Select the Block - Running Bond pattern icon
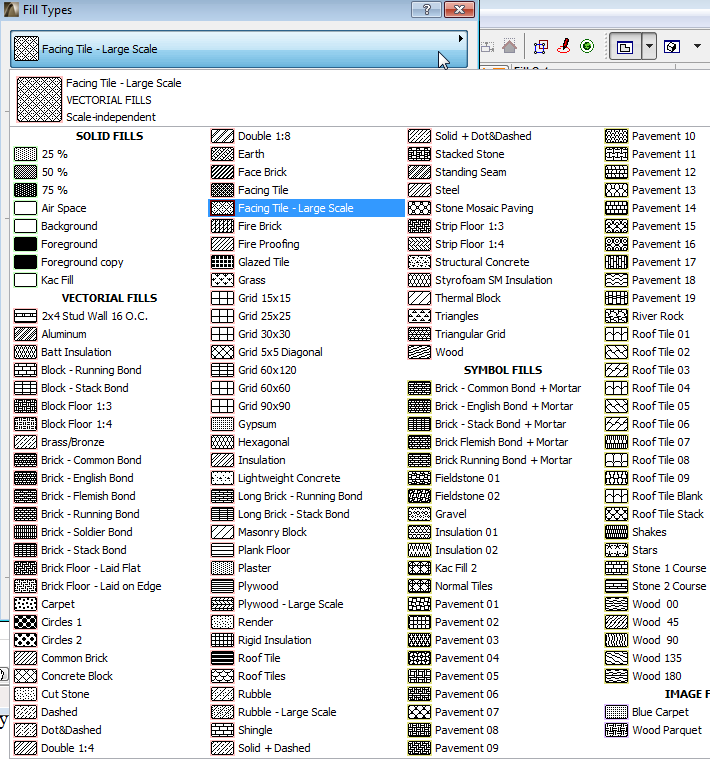Viewport: 710px width, 759px height. (25, 370)
